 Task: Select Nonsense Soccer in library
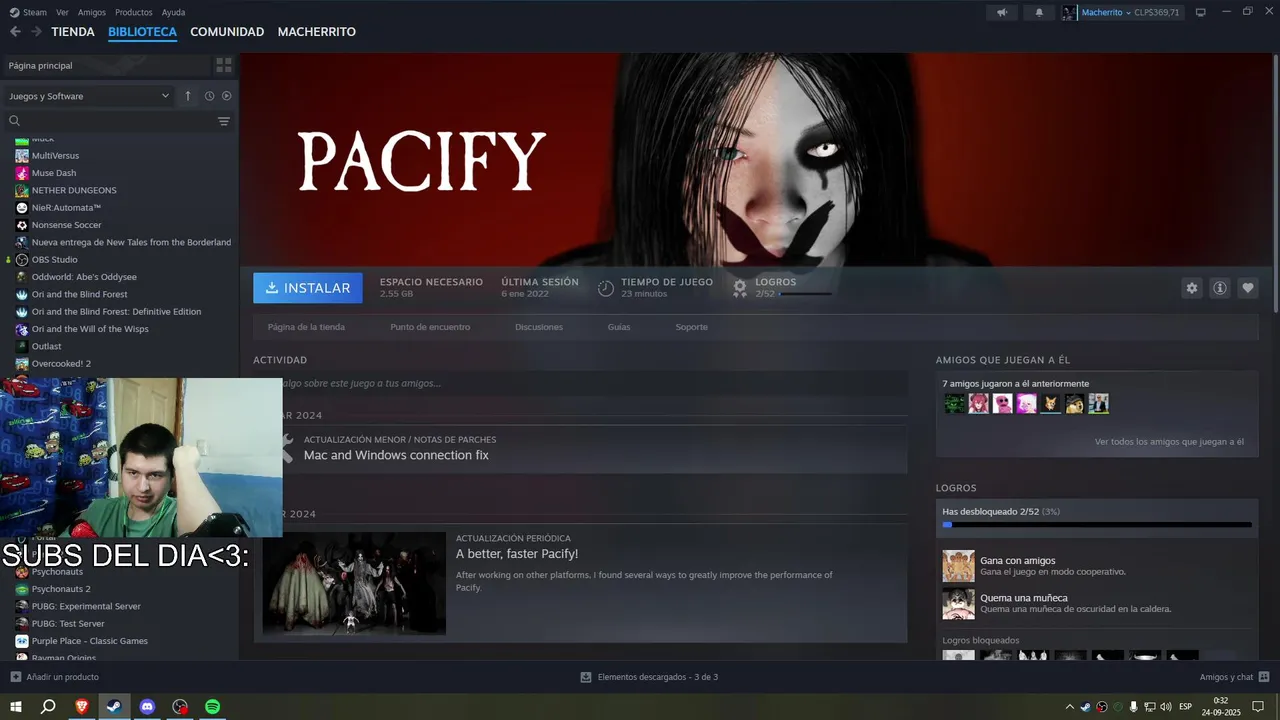pos(66,225)
